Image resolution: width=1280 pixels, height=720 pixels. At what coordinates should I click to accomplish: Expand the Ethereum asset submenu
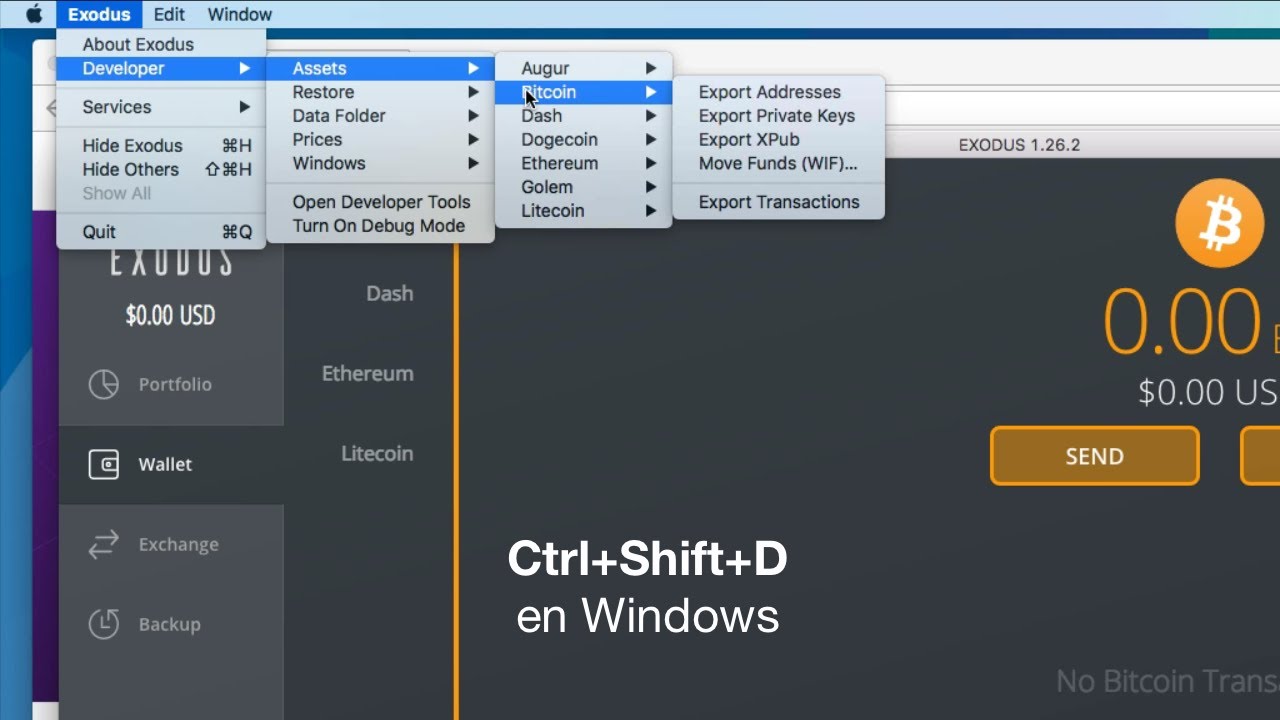[x=583, y=164]
